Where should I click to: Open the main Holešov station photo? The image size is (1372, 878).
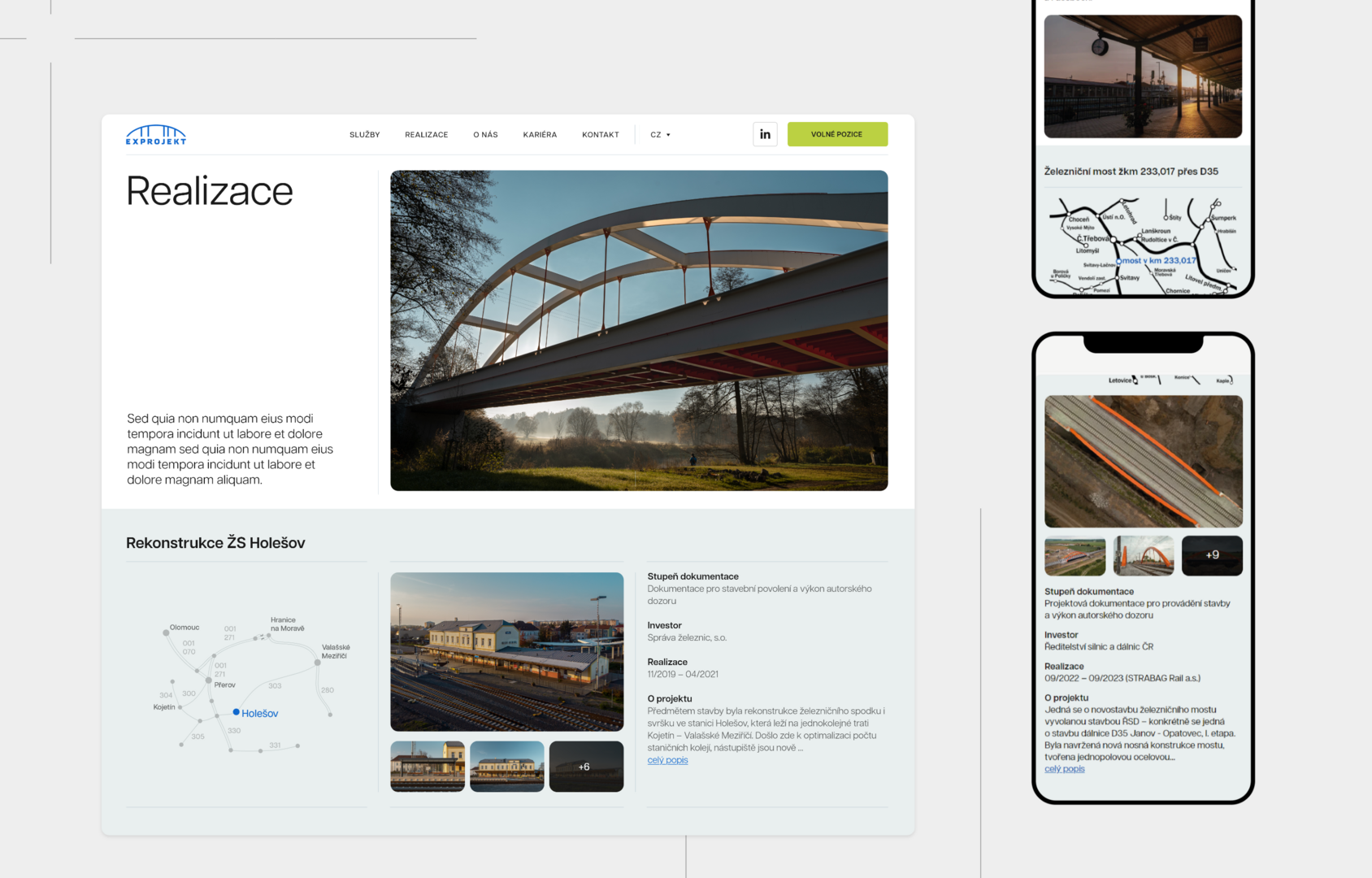click(506, 651)
